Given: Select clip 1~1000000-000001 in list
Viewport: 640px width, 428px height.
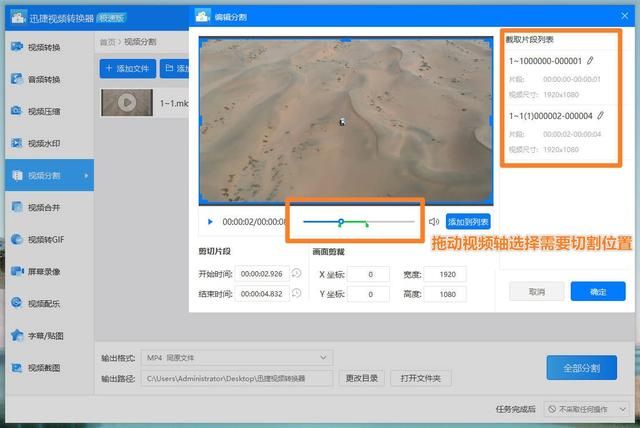Looking at the screenshot, I should (561, 77).
